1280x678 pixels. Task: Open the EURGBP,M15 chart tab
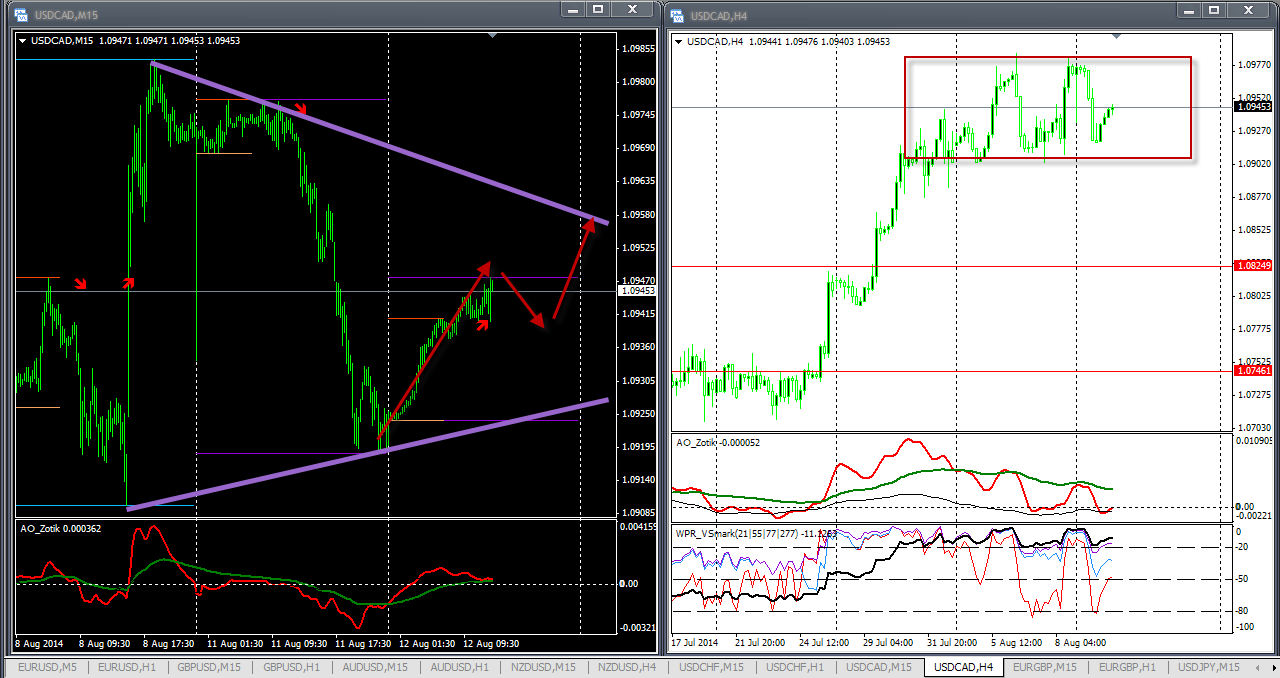coord(1044,667)
